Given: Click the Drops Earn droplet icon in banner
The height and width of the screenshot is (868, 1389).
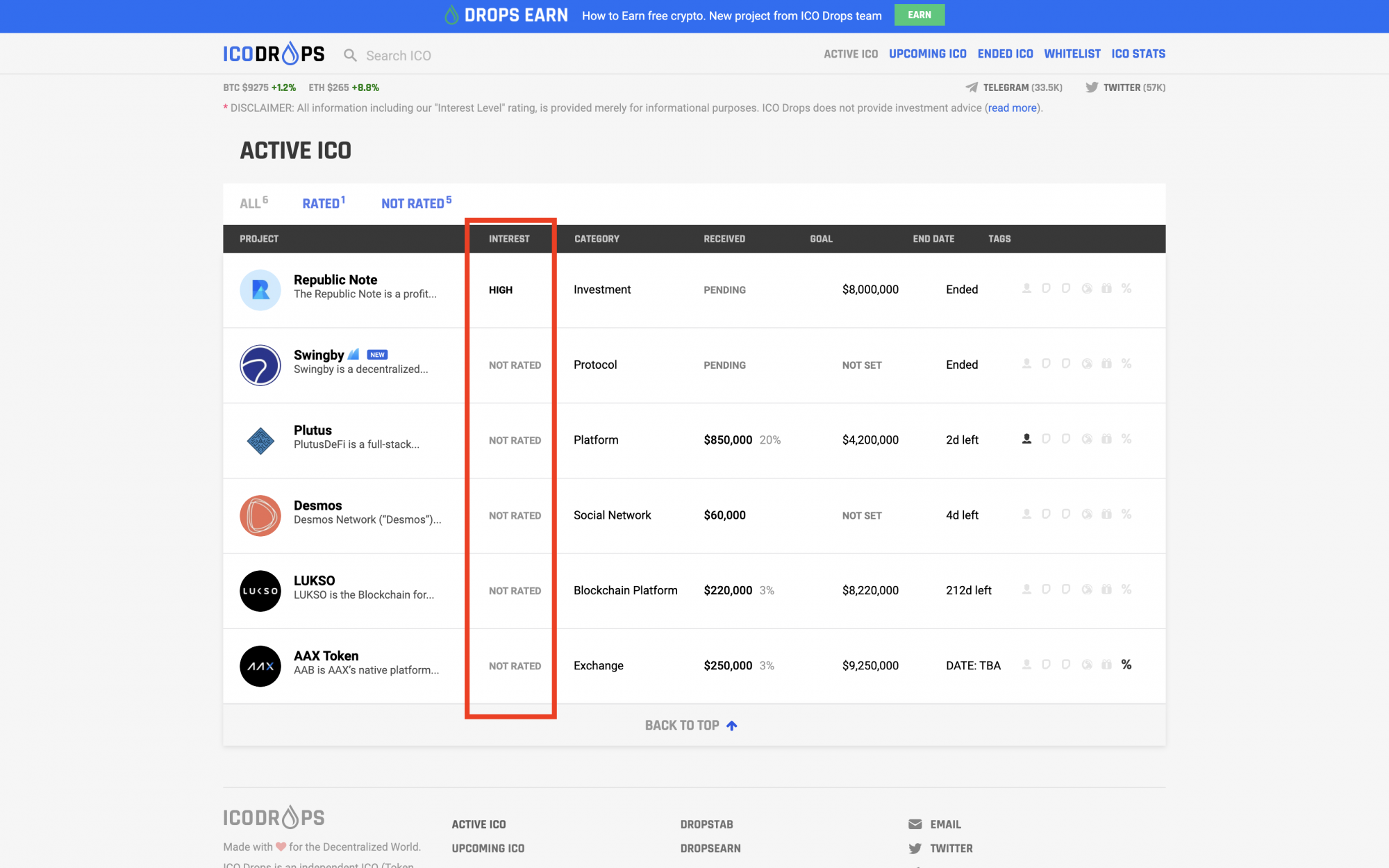Looking at the screenshot, I should coord(451,15).
